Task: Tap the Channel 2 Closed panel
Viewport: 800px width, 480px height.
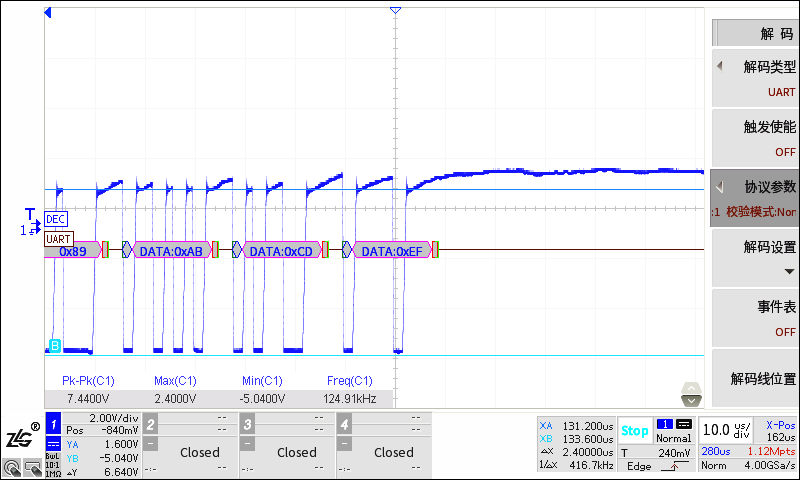Action: [190, 445]
